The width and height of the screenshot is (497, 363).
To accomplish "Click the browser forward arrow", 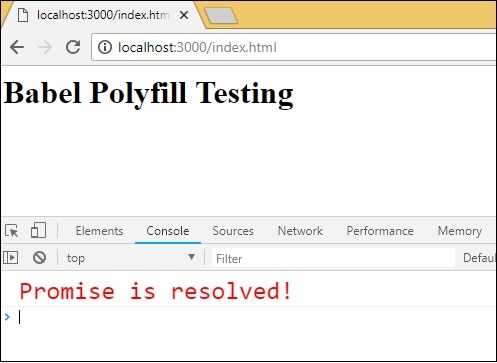I will pyautogui.click(x=45, y=47).
